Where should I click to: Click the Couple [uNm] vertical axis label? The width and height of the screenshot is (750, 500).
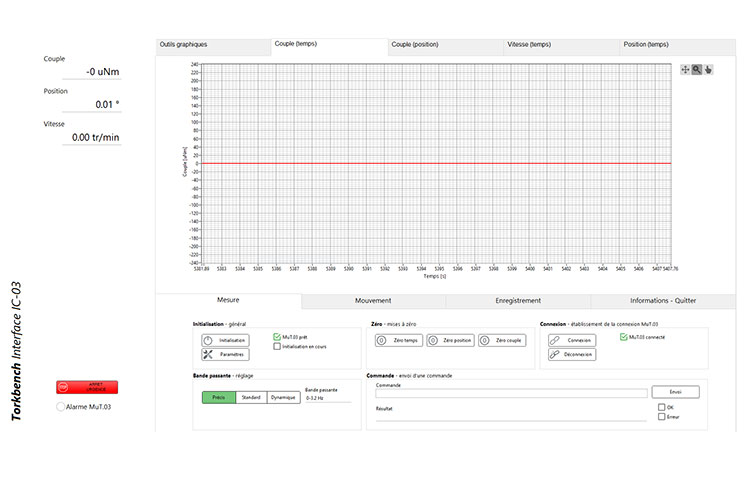click(x=185, y=162)
